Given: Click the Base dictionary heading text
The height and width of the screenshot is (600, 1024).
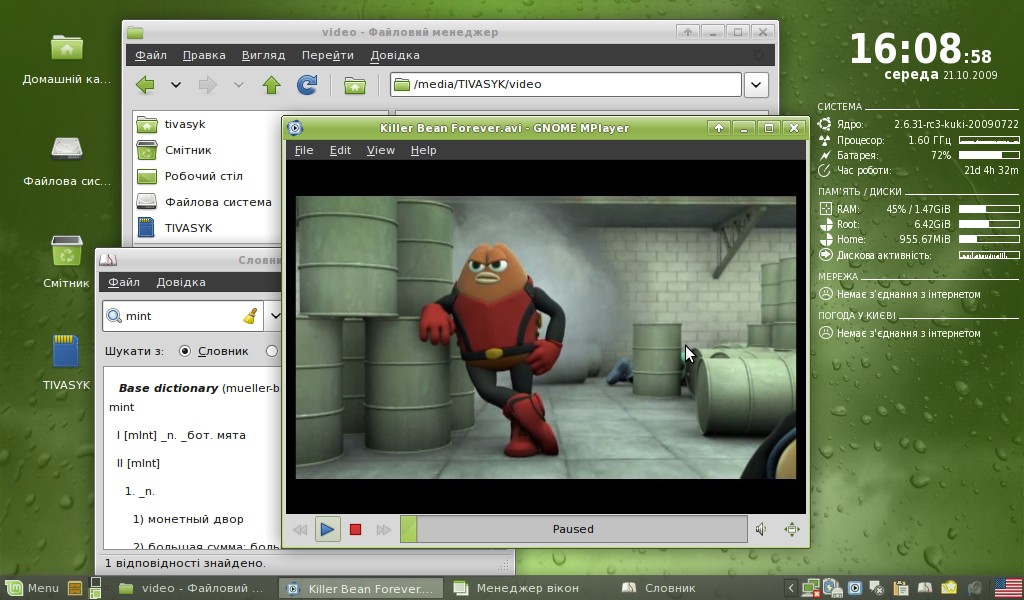Looking at the screenshot, I should click(168, 388).
